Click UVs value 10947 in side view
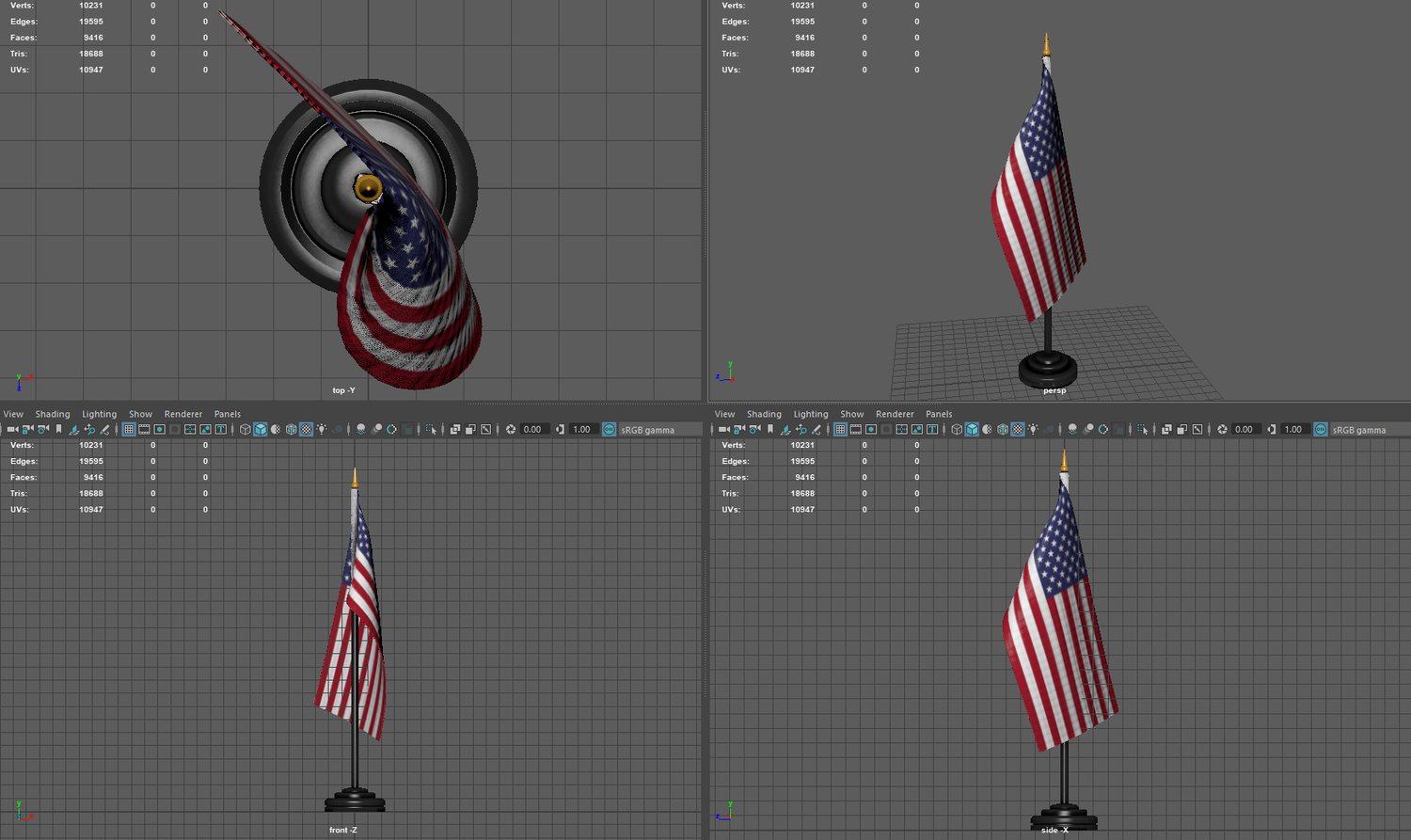Viewport: 1411px width, 840px height. [802, 509]
